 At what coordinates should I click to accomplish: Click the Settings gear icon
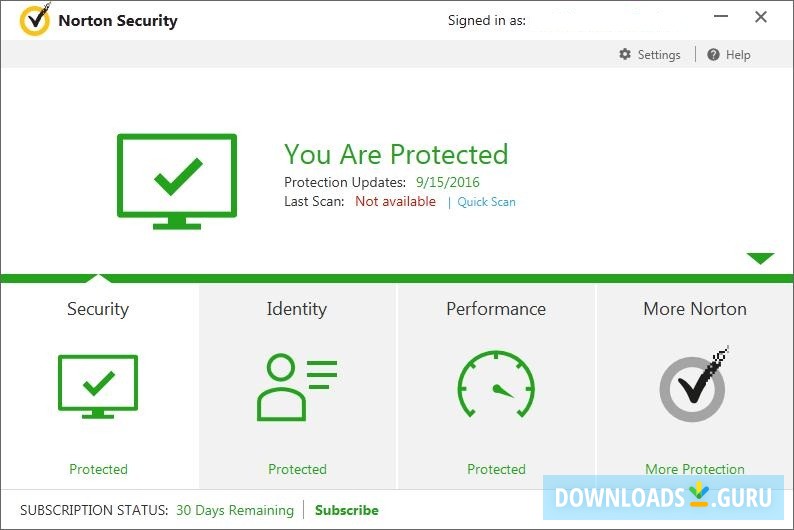click(x=625, y=55)
